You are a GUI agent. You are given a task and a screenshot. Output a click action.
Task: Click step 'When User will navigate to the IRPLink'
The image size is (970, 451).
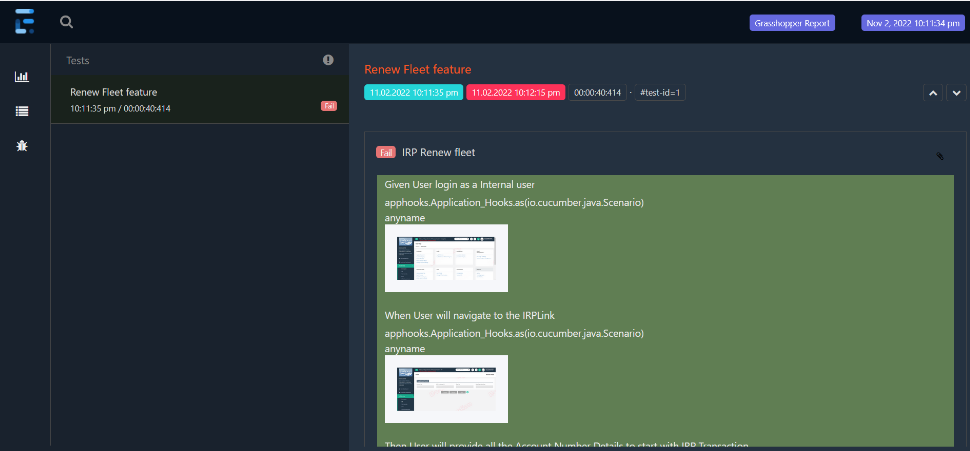470,316
